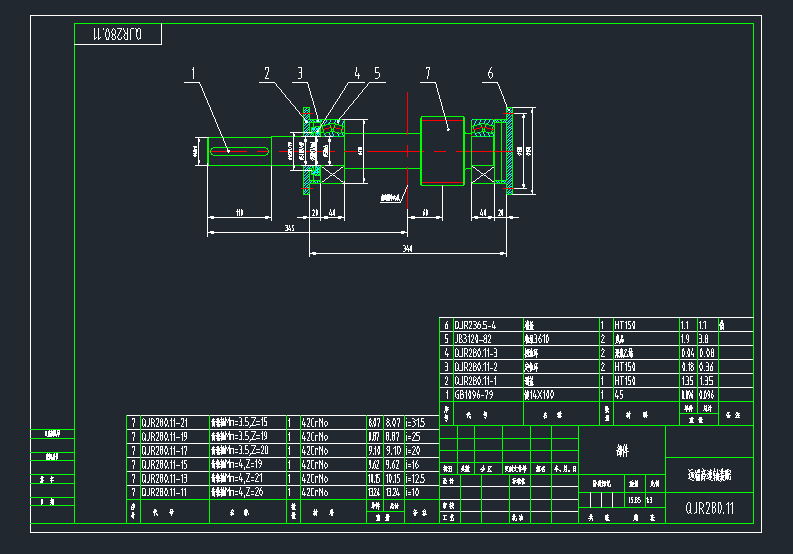The height and width of the screenshot is (554, 793).
Task: Click the i=20 ratio remark cell
Action: (422, 450)
